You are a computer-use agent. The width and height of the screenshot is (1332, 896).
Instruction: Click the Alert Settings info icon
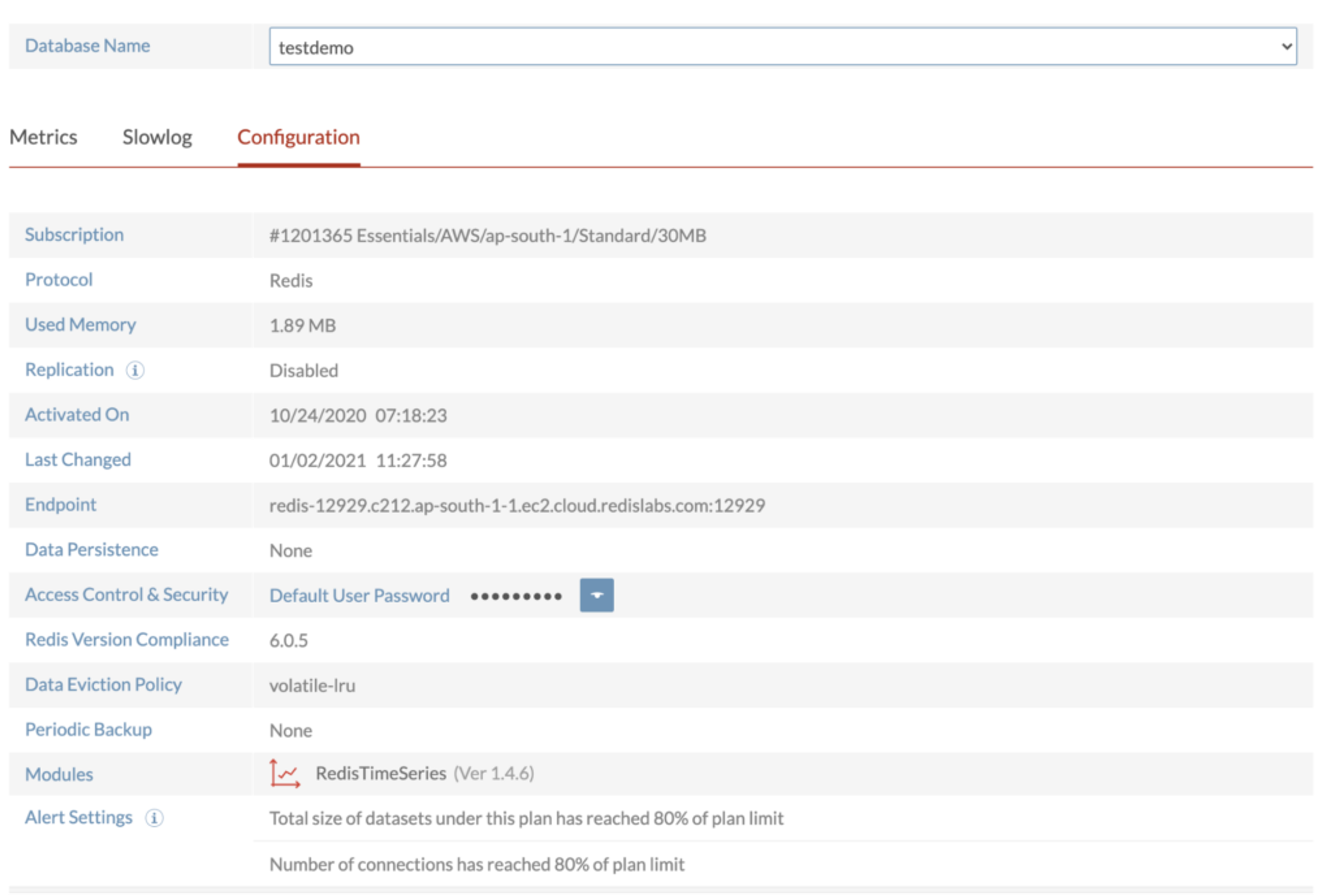(154, 818)
